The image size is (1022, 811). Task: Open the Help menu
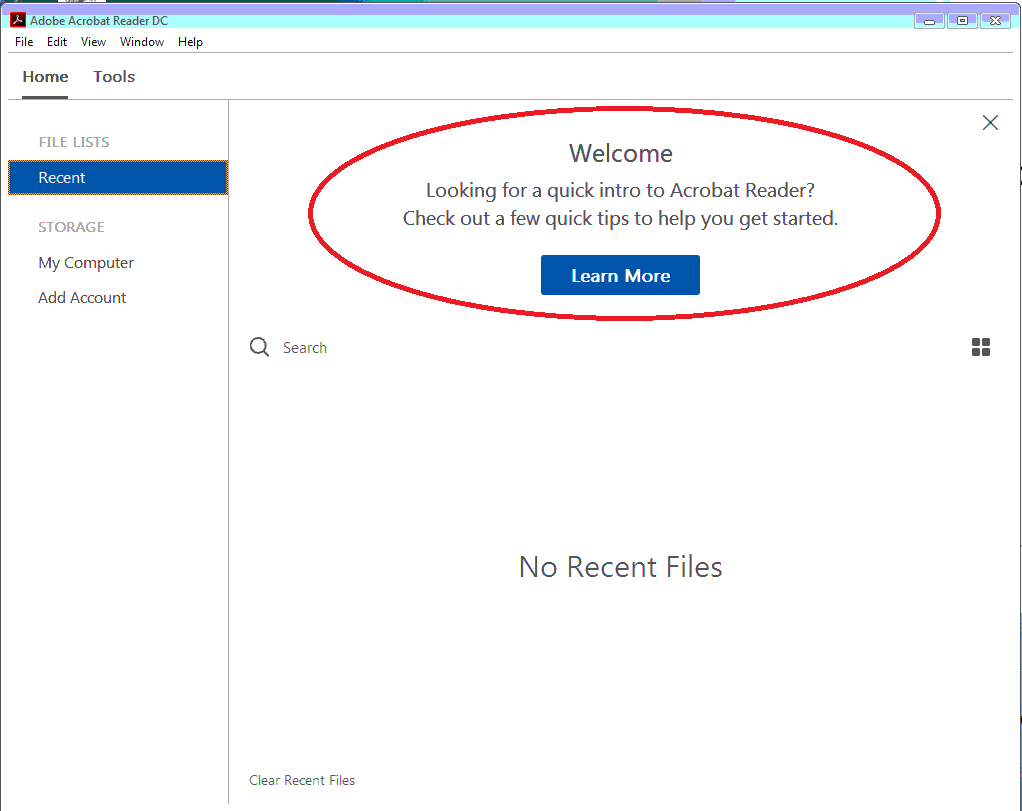coord(190,41)
